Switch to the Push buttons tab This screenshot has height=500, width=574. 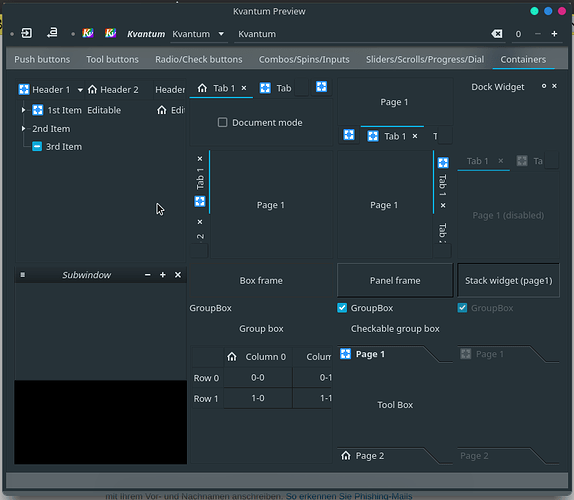pos(42,59)
